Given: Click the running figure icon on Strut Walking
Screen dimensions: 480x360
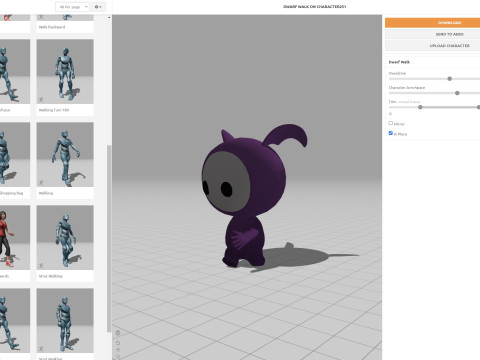Looking at the screenshot, I should (x=41, y=266).
